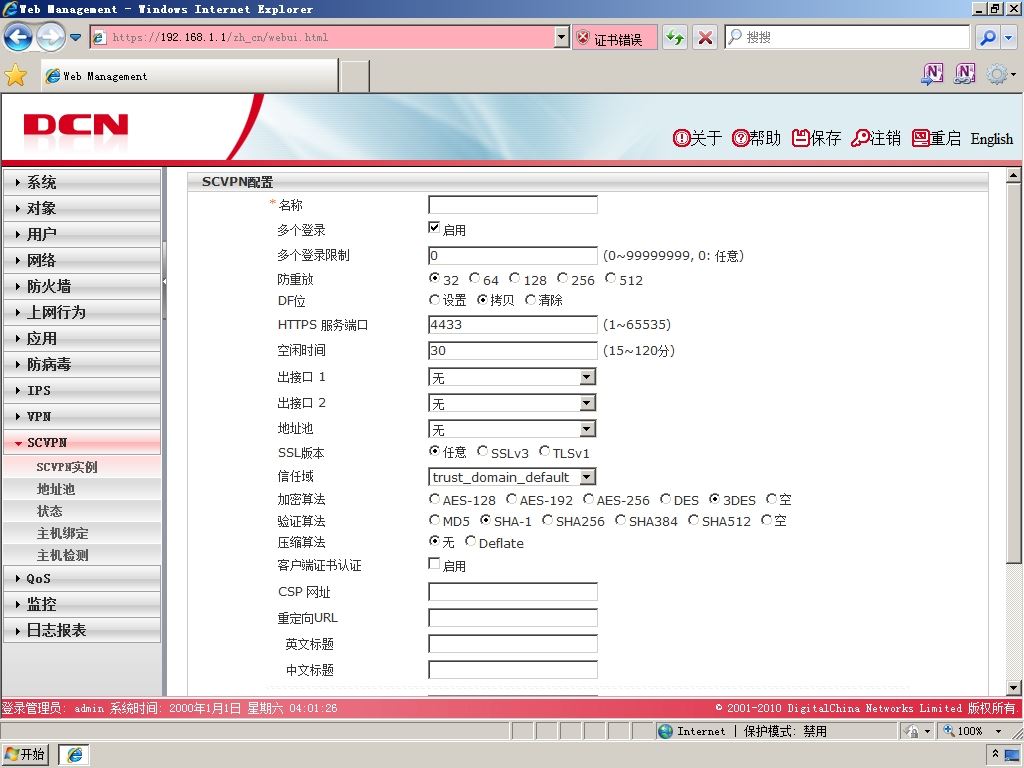Expand the 系统 menu section
The image size is (1024, 768).
[82, 182]
